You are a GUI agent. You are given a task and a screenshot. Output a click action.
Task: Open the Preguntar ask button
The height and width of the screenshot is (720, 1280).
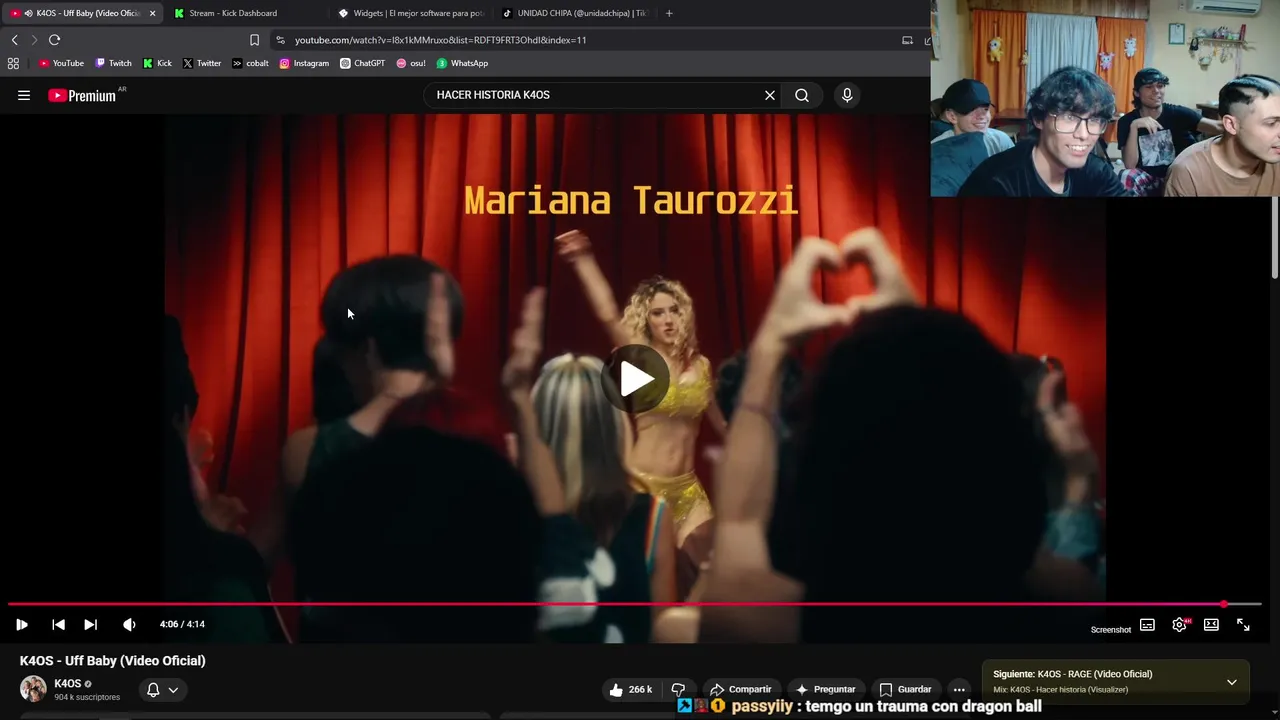click(x=825, y=689)
